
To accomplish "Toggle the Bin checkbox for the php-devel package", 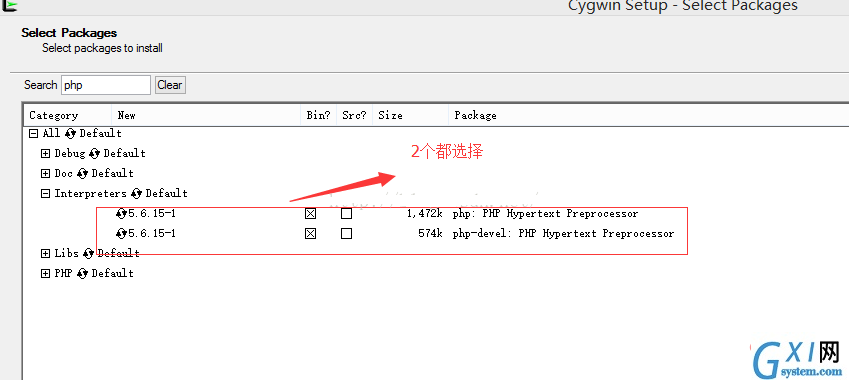I will click(310, 233).
